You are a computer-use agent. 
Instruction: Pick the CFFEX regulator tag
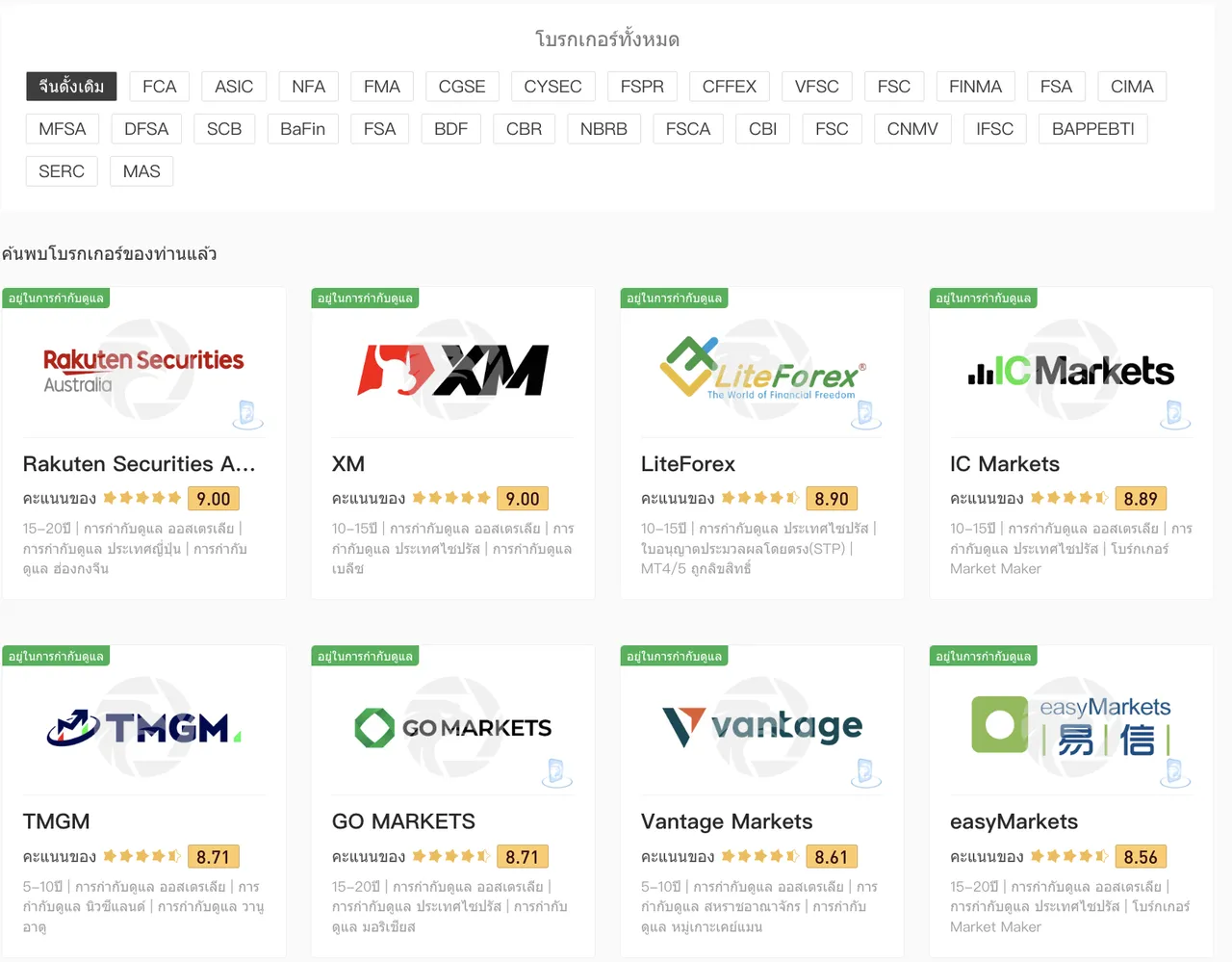click(730, 87)
